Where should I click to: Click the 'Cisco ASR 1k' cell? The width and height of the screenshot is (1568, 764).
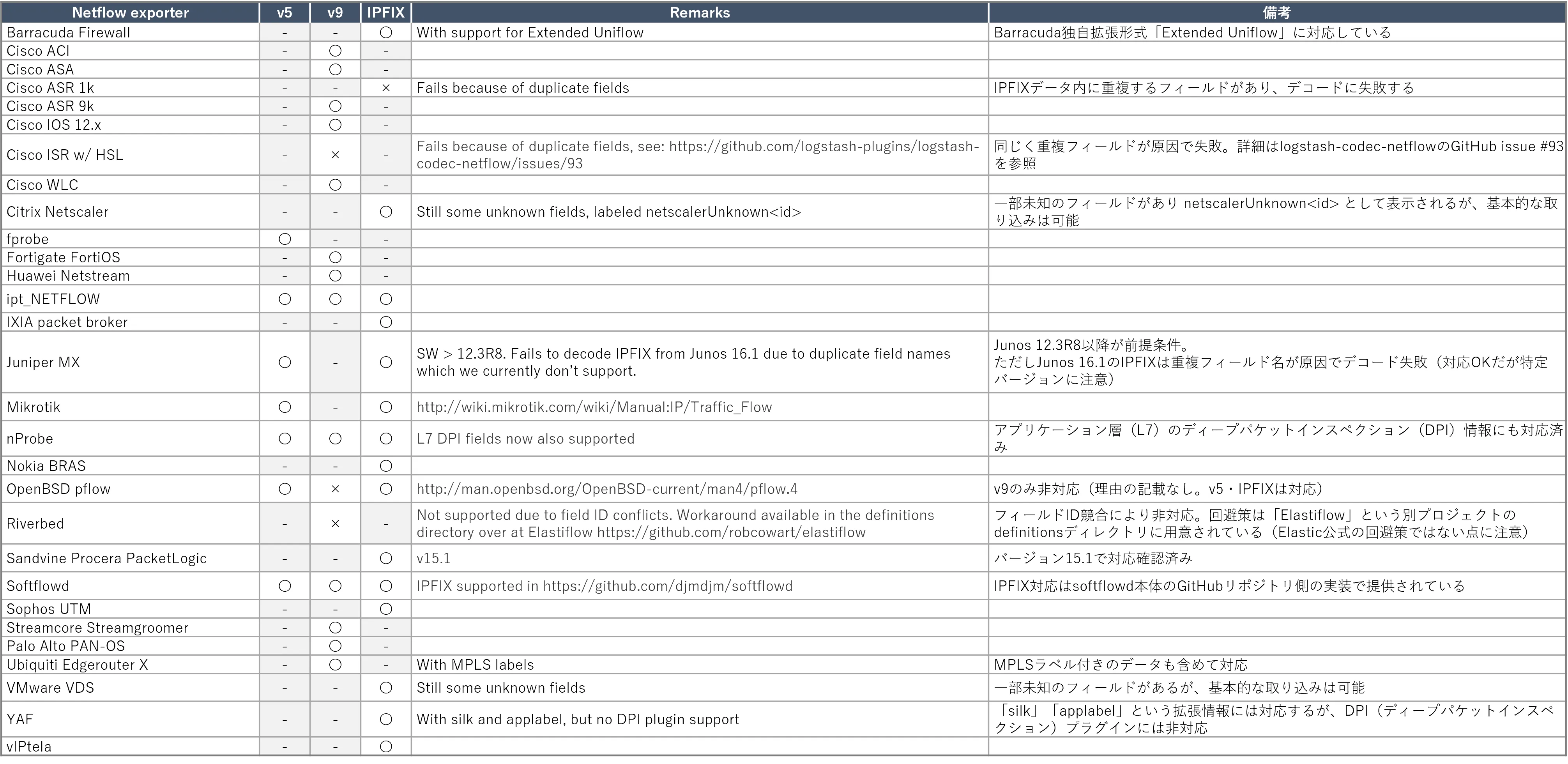[130, 88]
